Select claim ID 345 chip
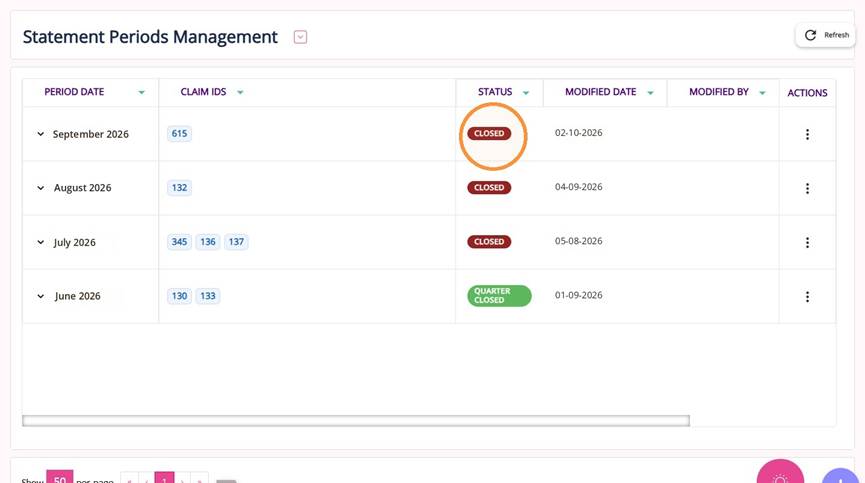Viewport: 865px width, 483px height. coord(179,242)
